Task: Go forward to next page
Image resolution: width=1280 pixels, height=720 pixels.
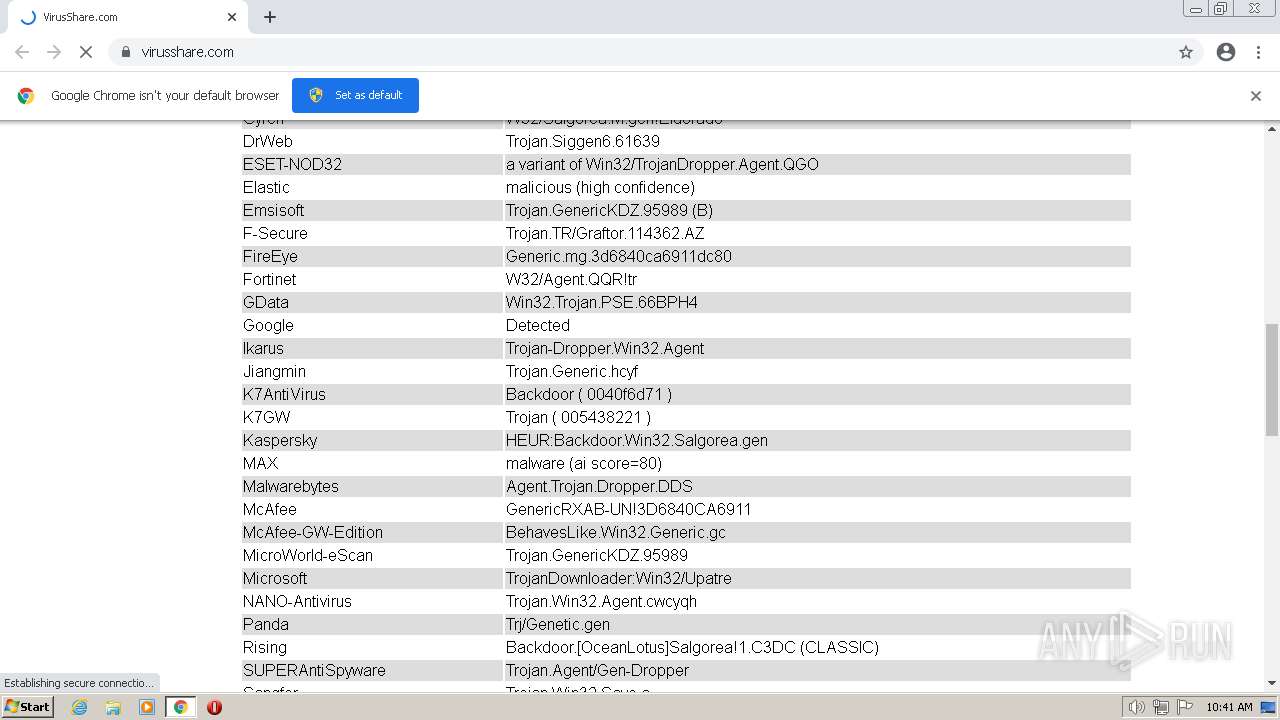Action: pyautogui.click(x=54, y=52)
